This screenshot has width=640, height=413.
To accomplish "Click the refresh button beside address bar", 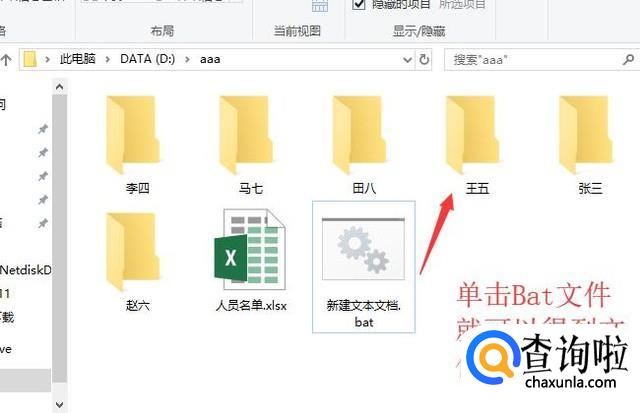I will coord(424,60).
